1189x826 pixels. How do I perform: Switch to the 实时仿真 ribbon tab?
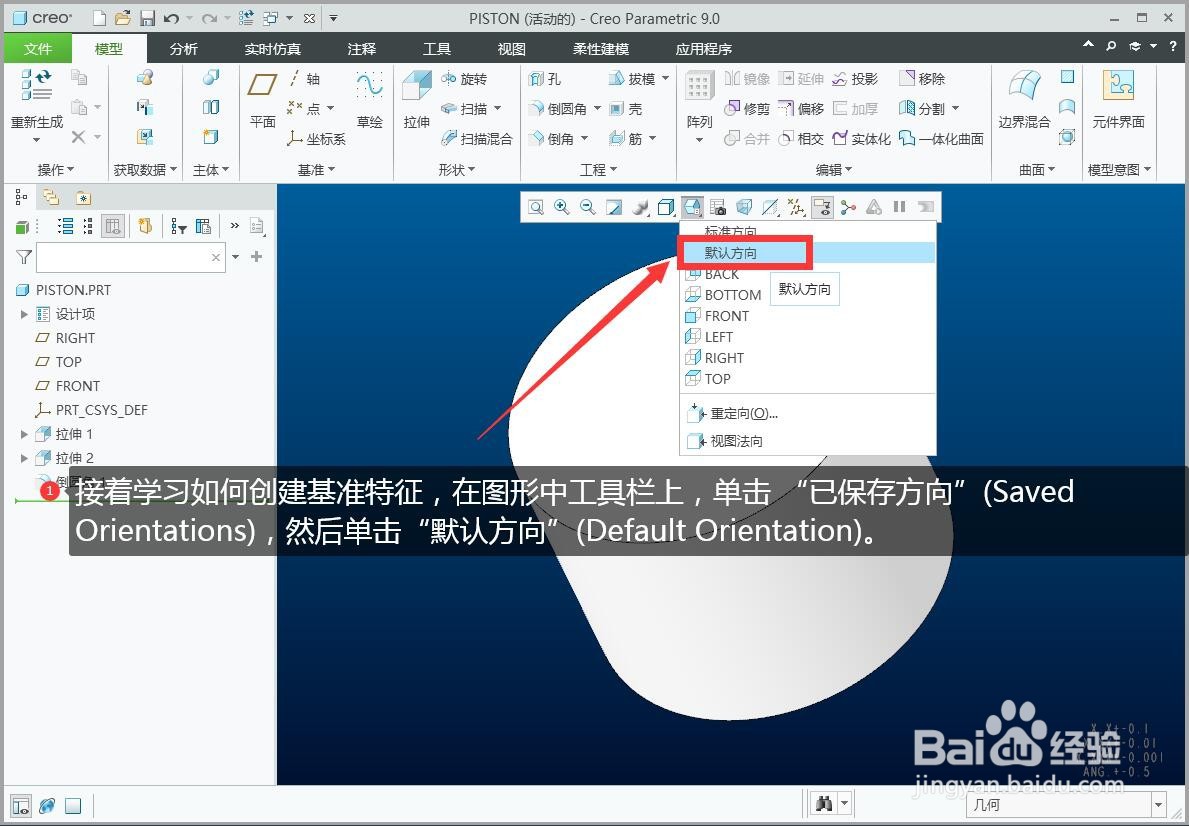point(272,49)
